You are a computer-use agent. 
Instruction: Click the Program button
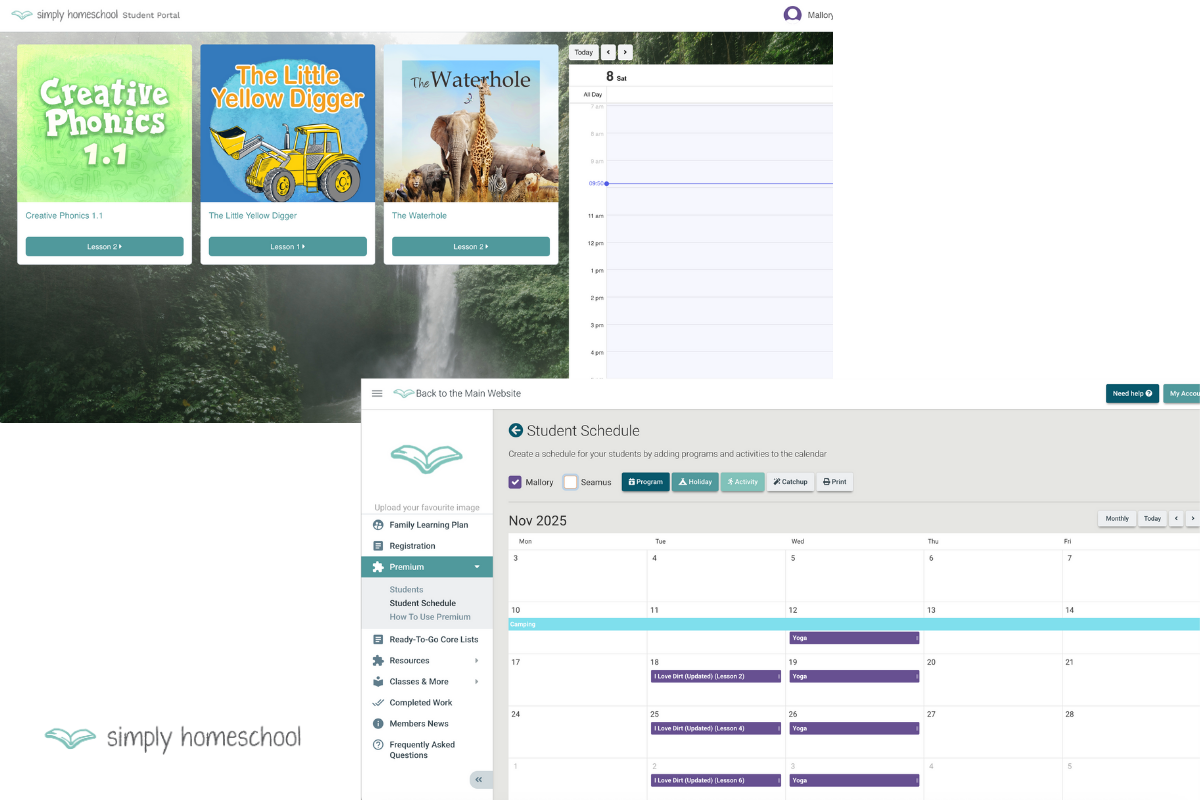(645, 482)
